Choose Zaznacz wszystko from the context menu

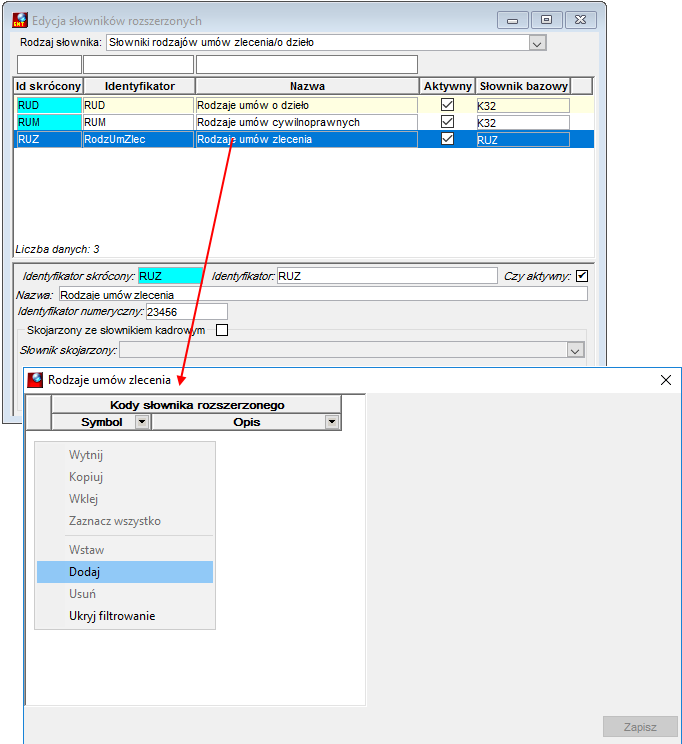tap(124, 521)
